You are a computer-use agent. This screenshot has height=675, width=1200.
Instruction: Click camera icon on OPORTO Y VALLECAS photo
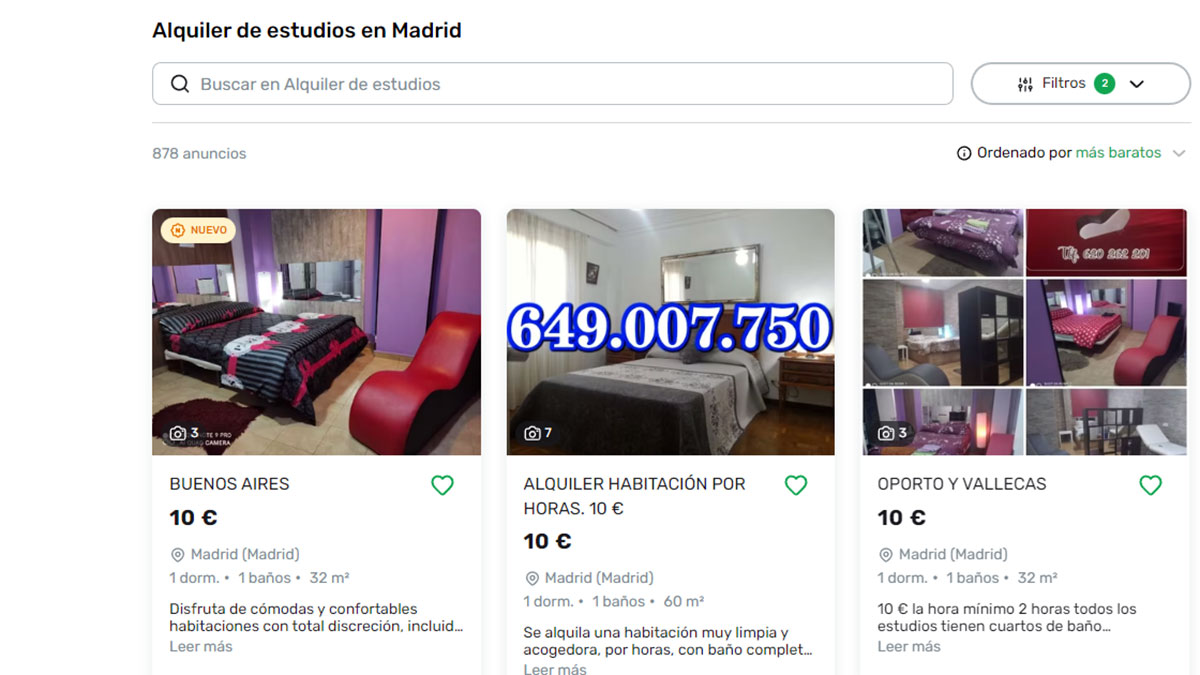pyautogui.click(x=886, y=433)
